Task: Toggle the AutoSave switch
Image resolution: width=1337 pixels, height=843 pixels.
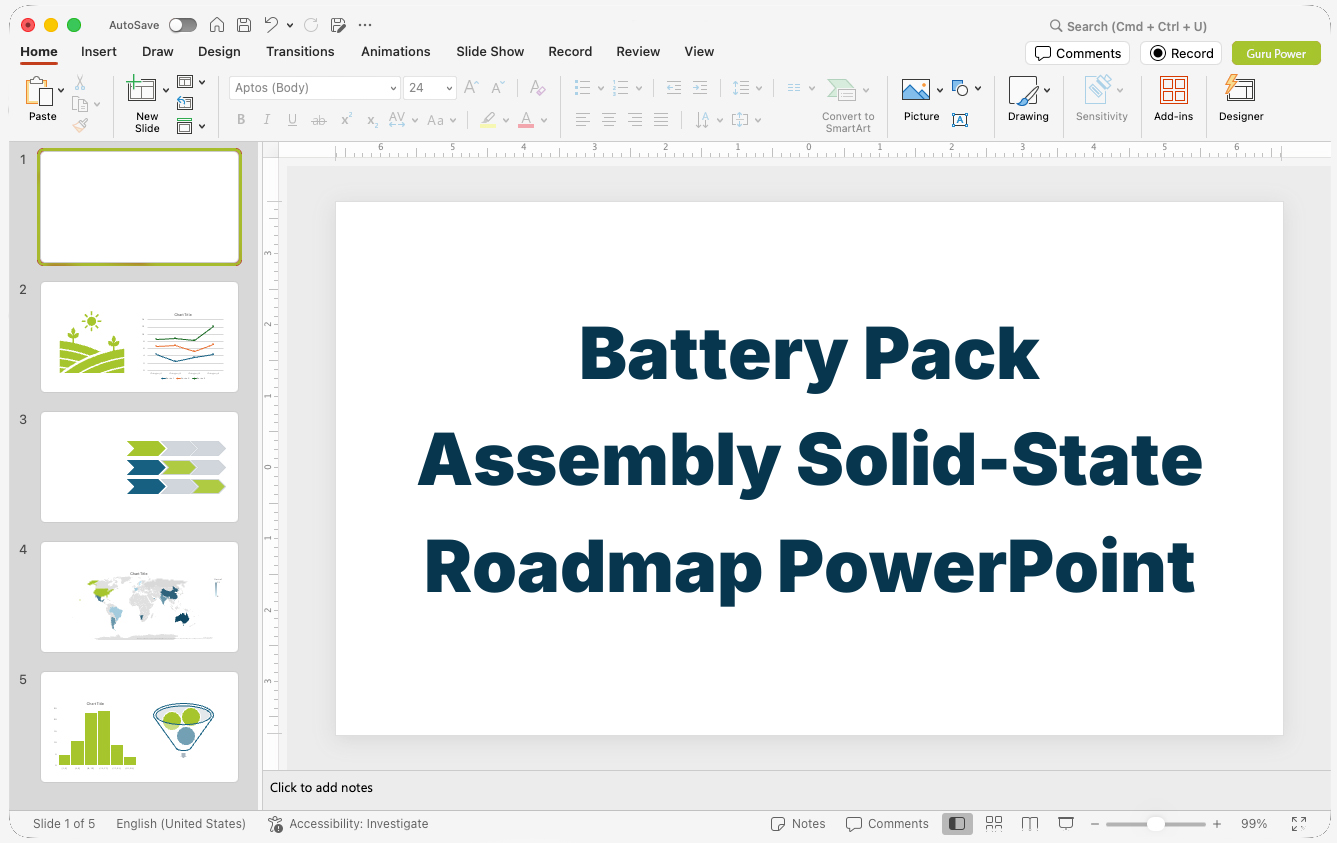Action: coord(183,25)
